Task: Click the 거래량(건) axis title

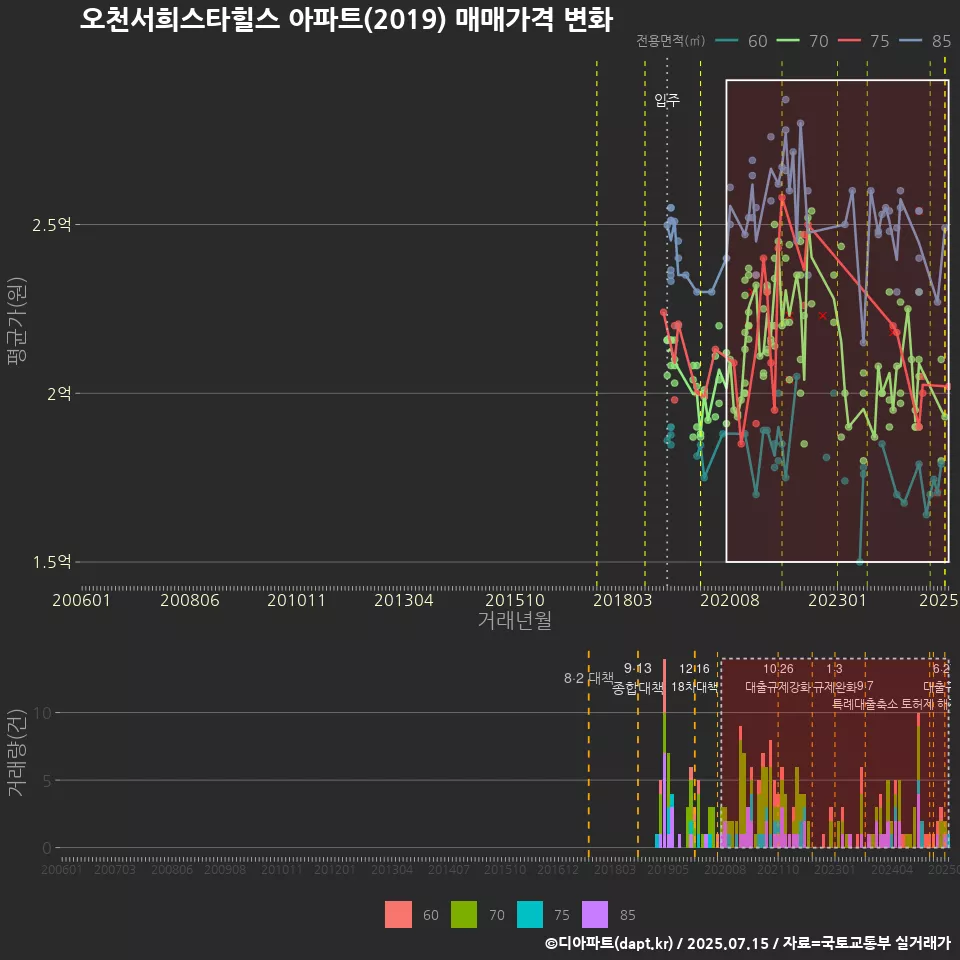Action: (17, 752)
